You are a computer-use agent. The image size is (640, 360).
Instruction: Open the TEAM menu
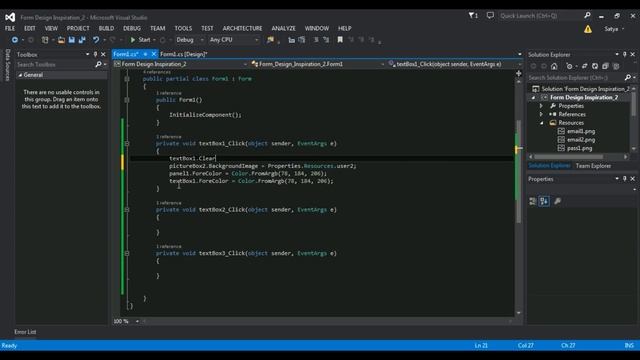click(158, 28)
